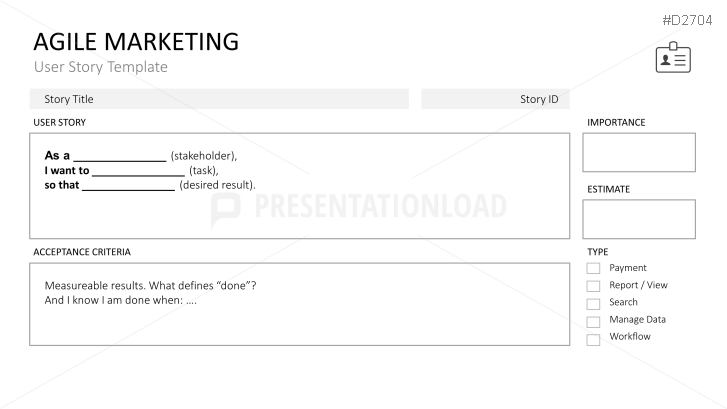Click inside the Estimate box
The height and width of the screenshot is (409, 727).
pyautogui.click(x=639, y=219)
